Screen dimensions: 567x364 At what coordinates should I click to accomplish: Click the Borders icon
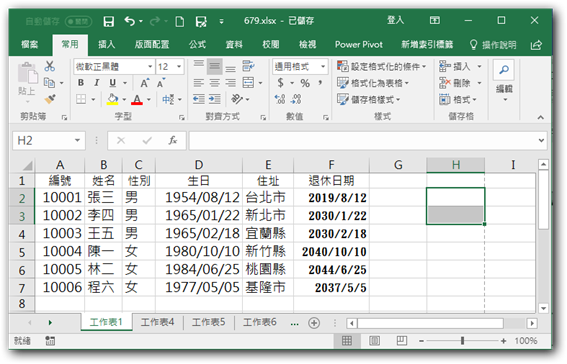[x=81, y=99]
